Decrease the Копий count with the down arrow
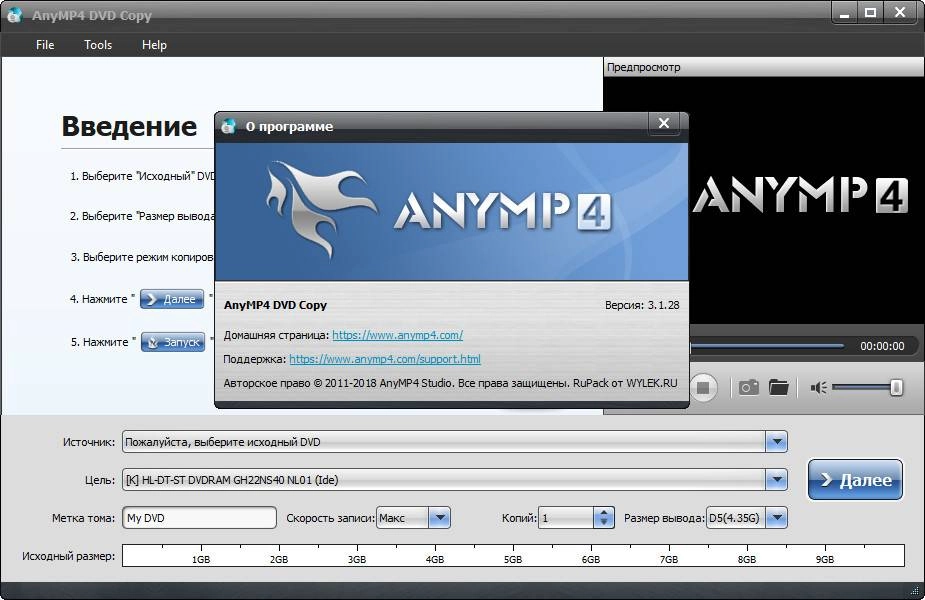The height and width of the screenshot is (600, 925). (603, 523)
